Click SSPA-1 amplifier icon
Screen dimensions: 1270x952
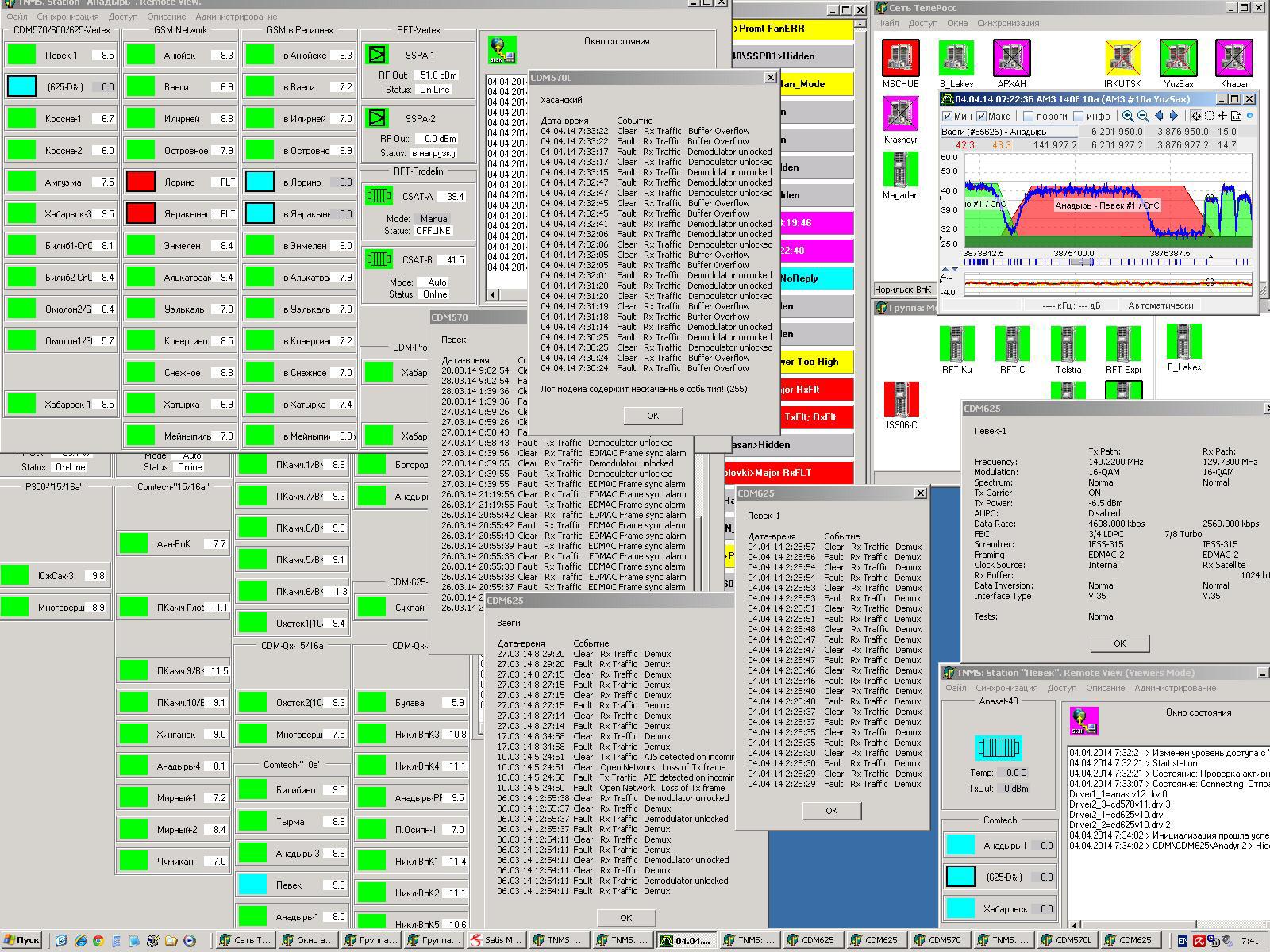[x=376, y=55]
